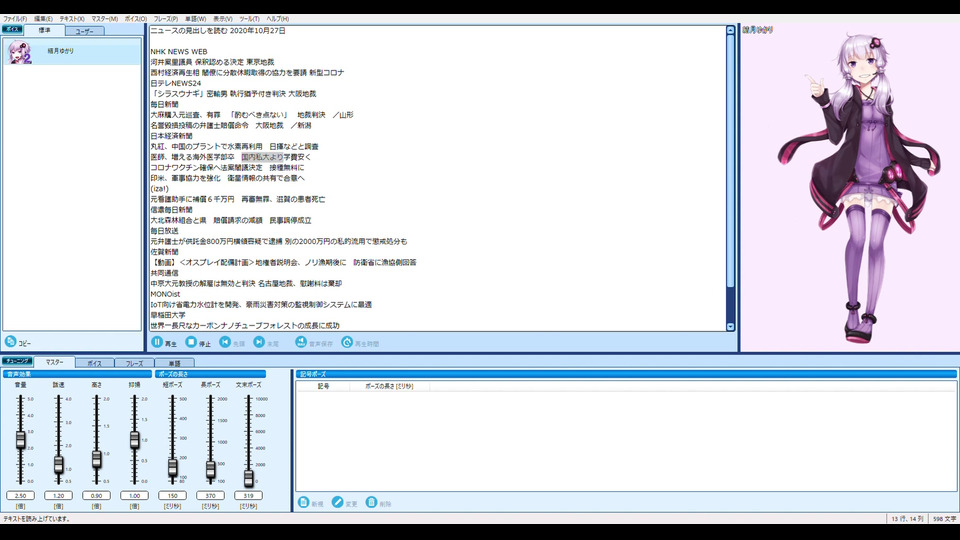Viewport: 960px width, 540px height.
Task: Click the intonation value field showing 1.00
Action: (x=134, y=495)
